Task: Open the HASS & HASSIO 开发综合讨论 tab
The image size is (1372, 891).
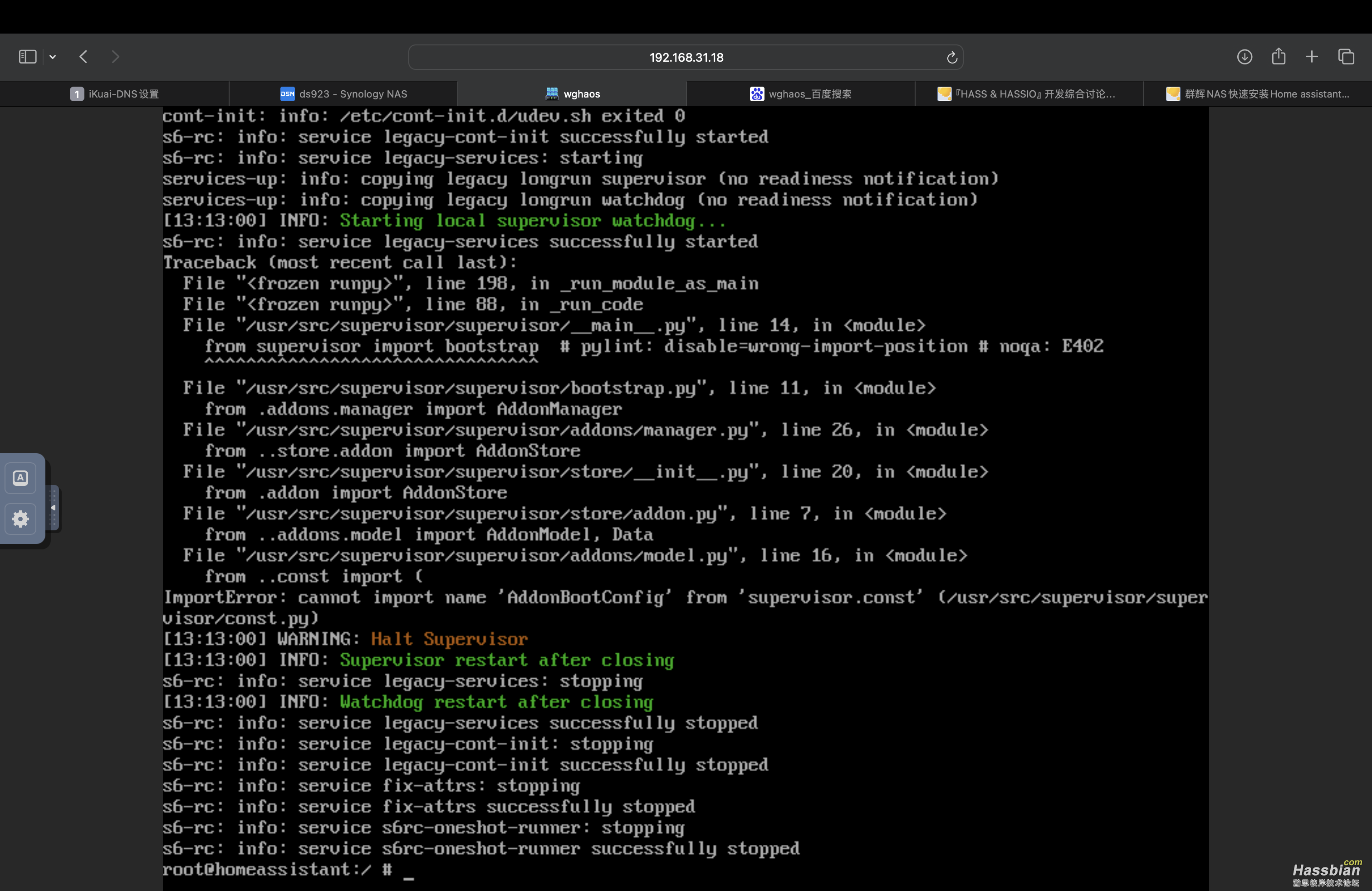Action: click(x=1029, y=94)
